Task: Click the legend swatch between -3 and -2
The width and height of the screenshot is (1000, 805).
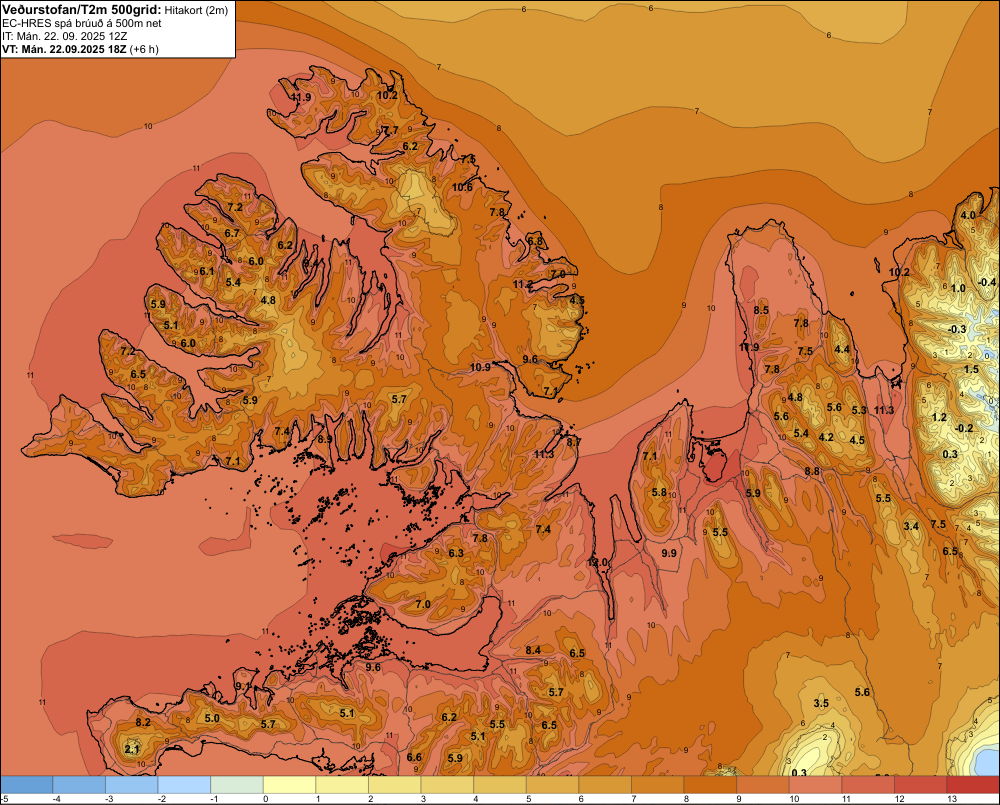Action: (x=132, y=785)
